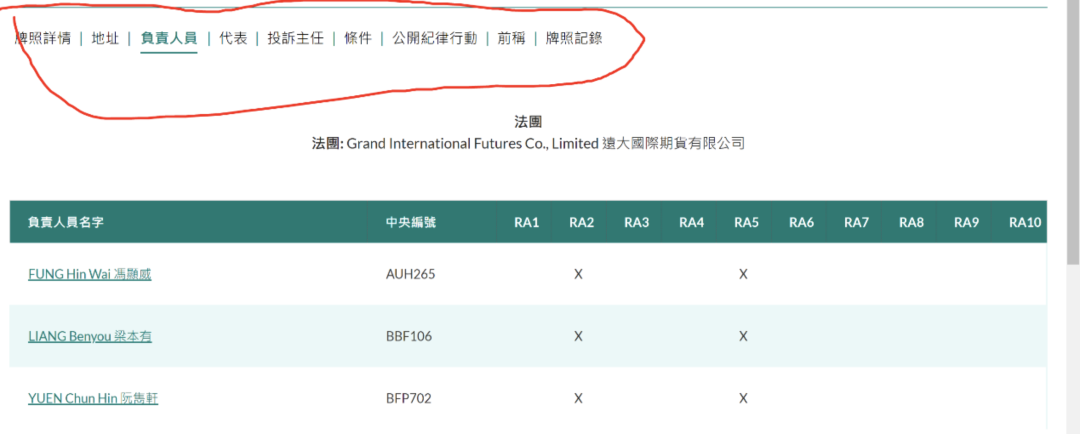Select central number BFP702
Image resolution: width=1080 pixels, height=434 pixels.
pyautogui.click(x=408, y=398)
